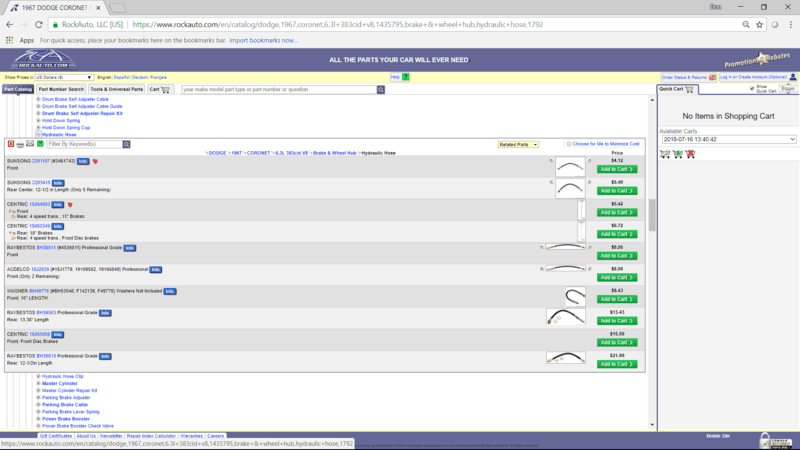This screenshot has width=800, height=450.
Task: Add WAGNER BH49776 at $8.43 to cart
Action: pyautogui.click(x=617, y=299)
